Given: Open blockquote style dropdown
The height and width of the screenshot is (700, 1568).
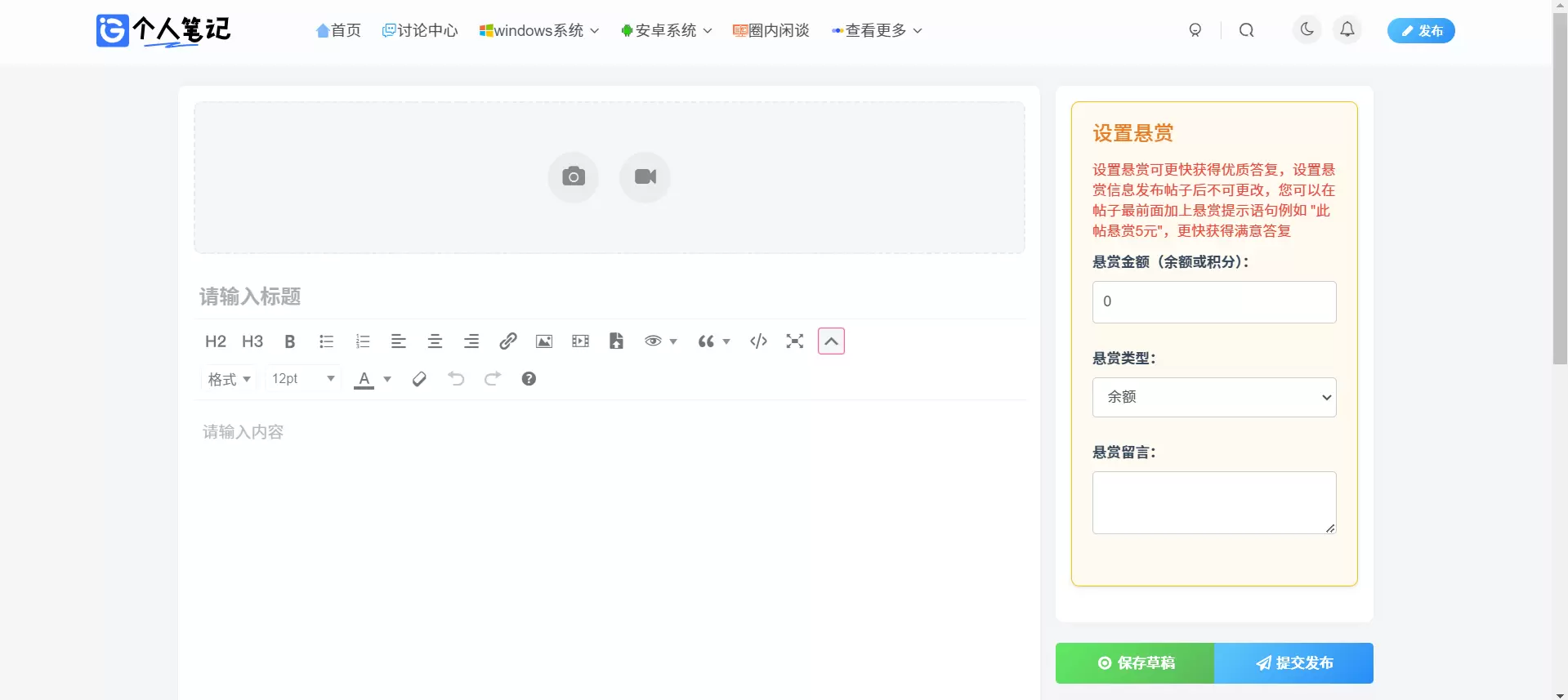Looking at the screenshot, I should [713, 341].
